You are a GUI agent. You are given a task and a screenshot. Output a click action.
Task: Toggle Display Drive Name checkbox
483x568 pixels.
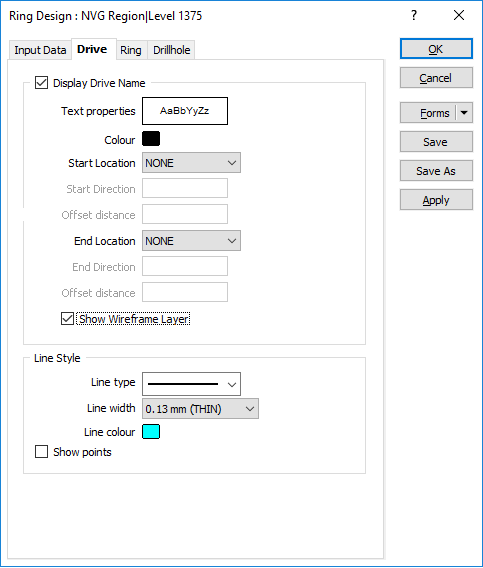pos(41,83)
